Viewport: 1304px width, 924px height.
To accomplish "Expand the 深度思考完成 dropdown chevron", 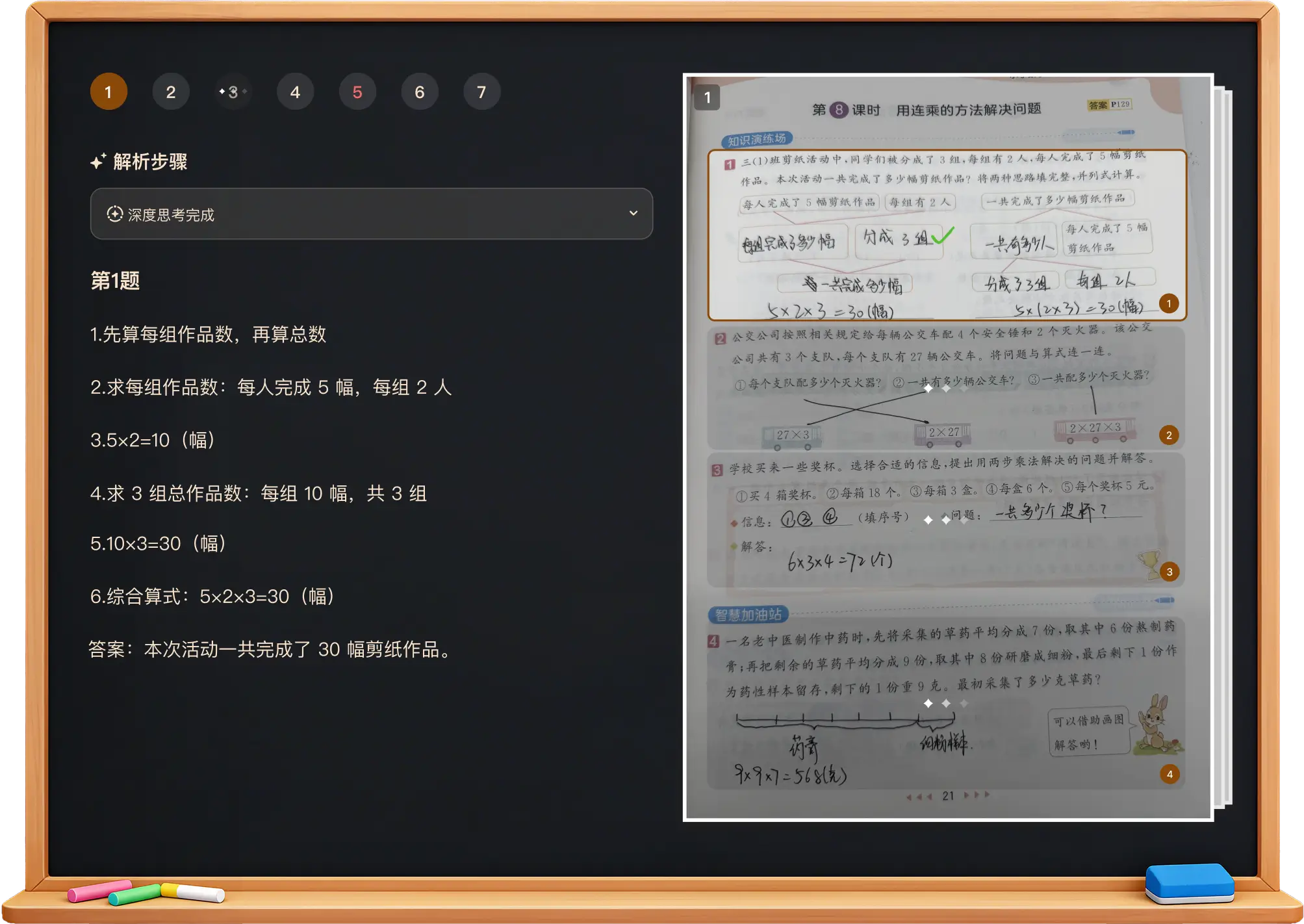I will pyautogui.click(x=633, y=214).
